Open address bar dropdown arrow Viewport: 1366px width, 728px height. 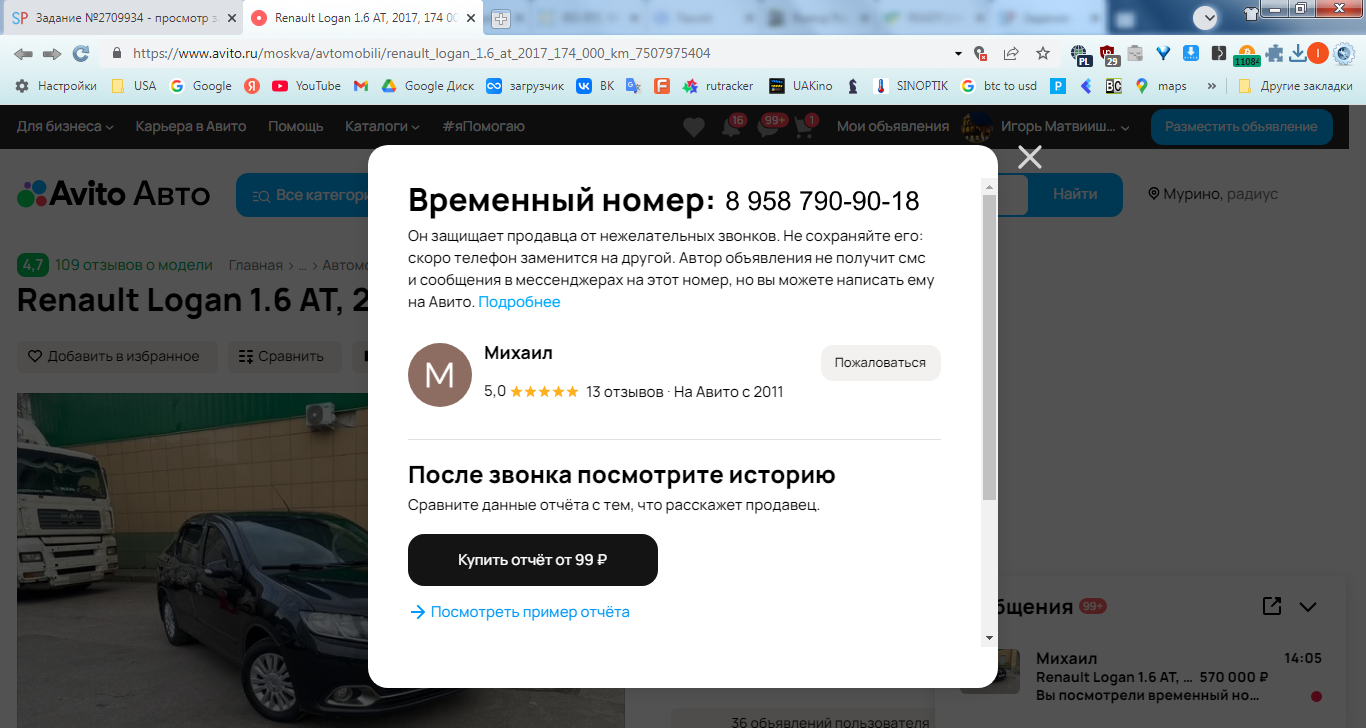(958, 53)
